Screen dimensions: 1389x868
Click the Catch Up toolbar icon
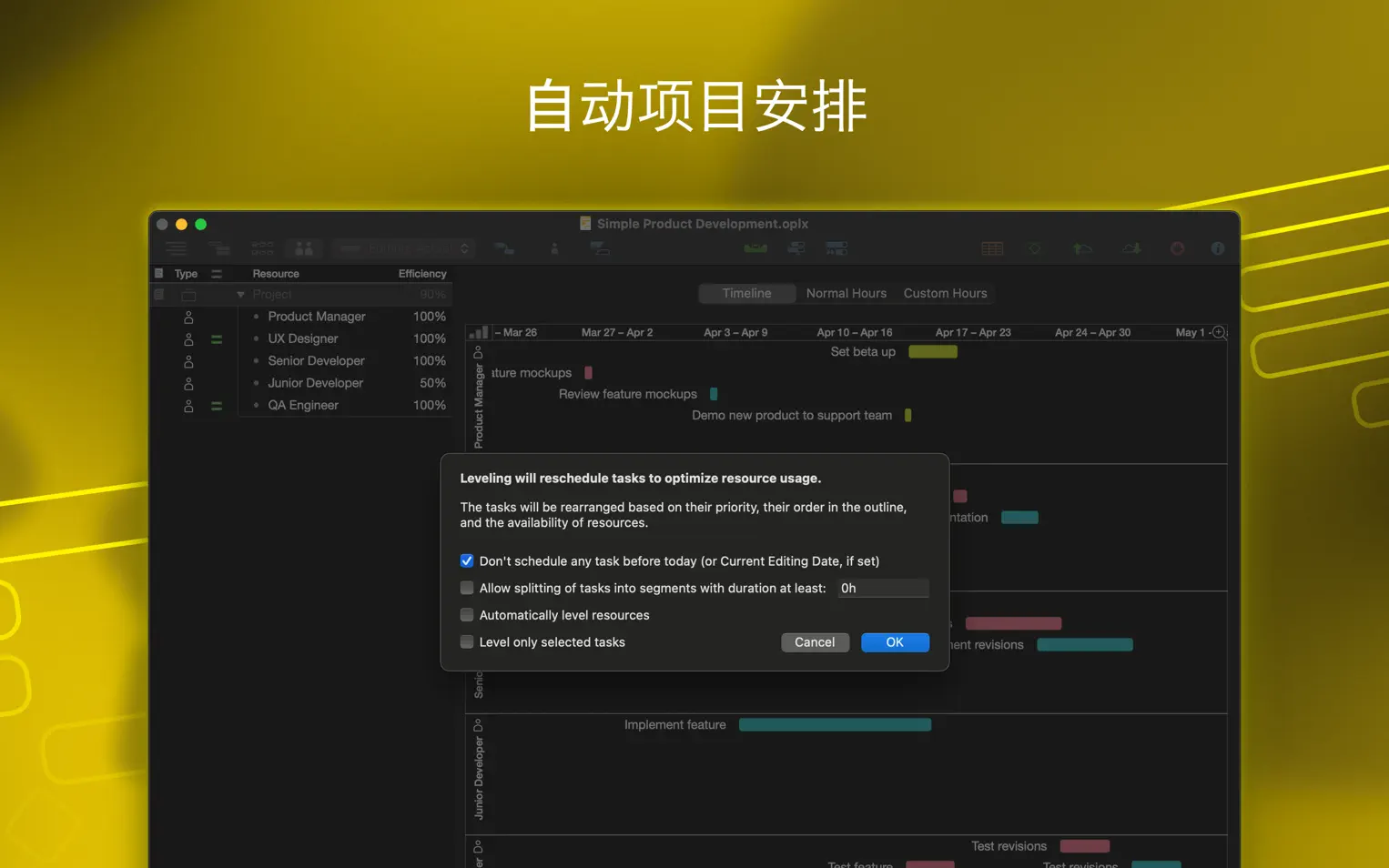pos(796,248)
